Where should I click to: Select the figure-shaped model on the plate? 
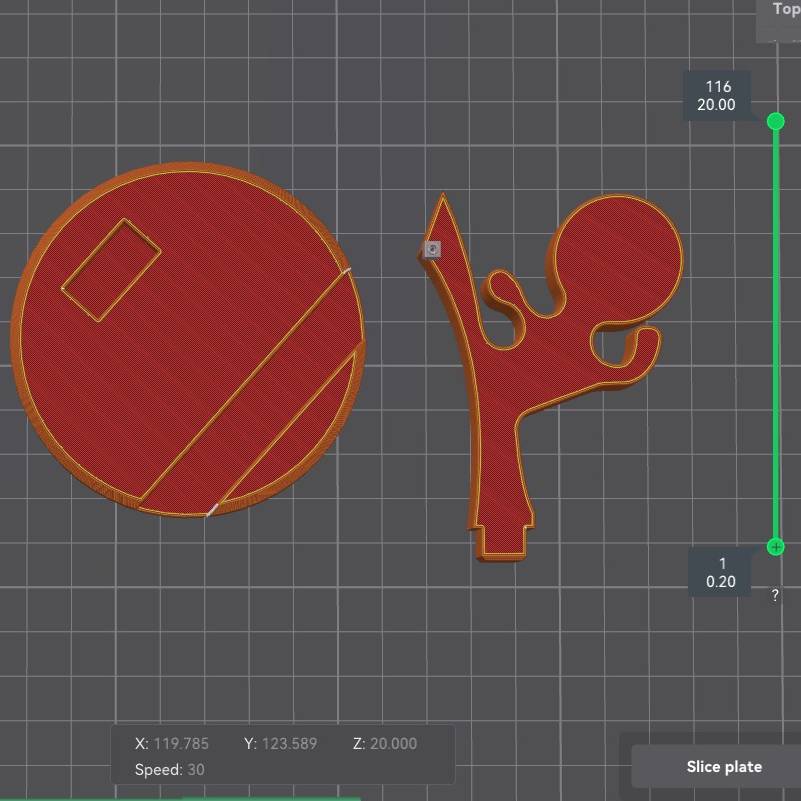(x=549, y=378)
